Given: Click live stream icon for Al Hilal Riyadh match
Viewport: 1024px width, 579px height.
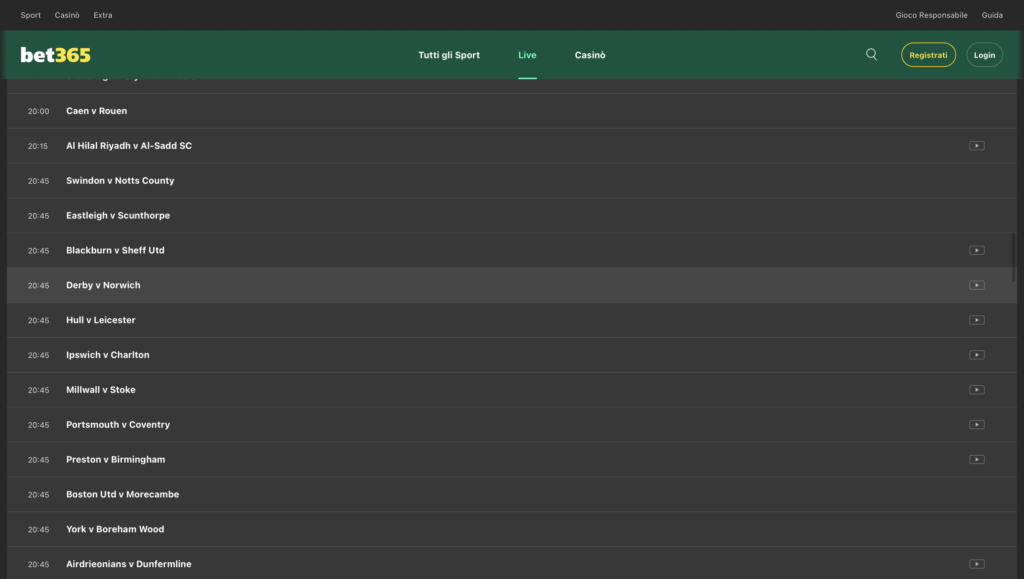Looking at the screenshot, I should [x=976, y=146].
